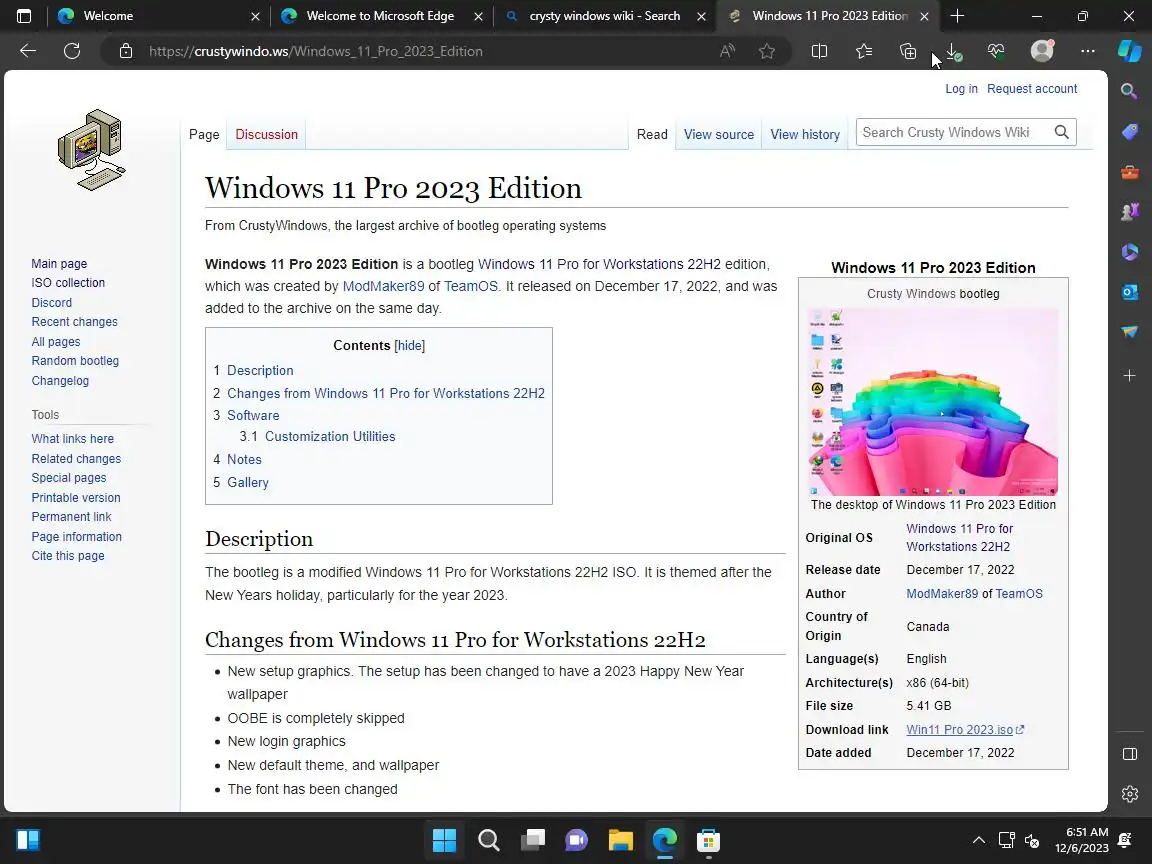Open sidebar Drop paper plane icon
The height and width of the screenshot is (864, 1152).
click(1130, 332)
